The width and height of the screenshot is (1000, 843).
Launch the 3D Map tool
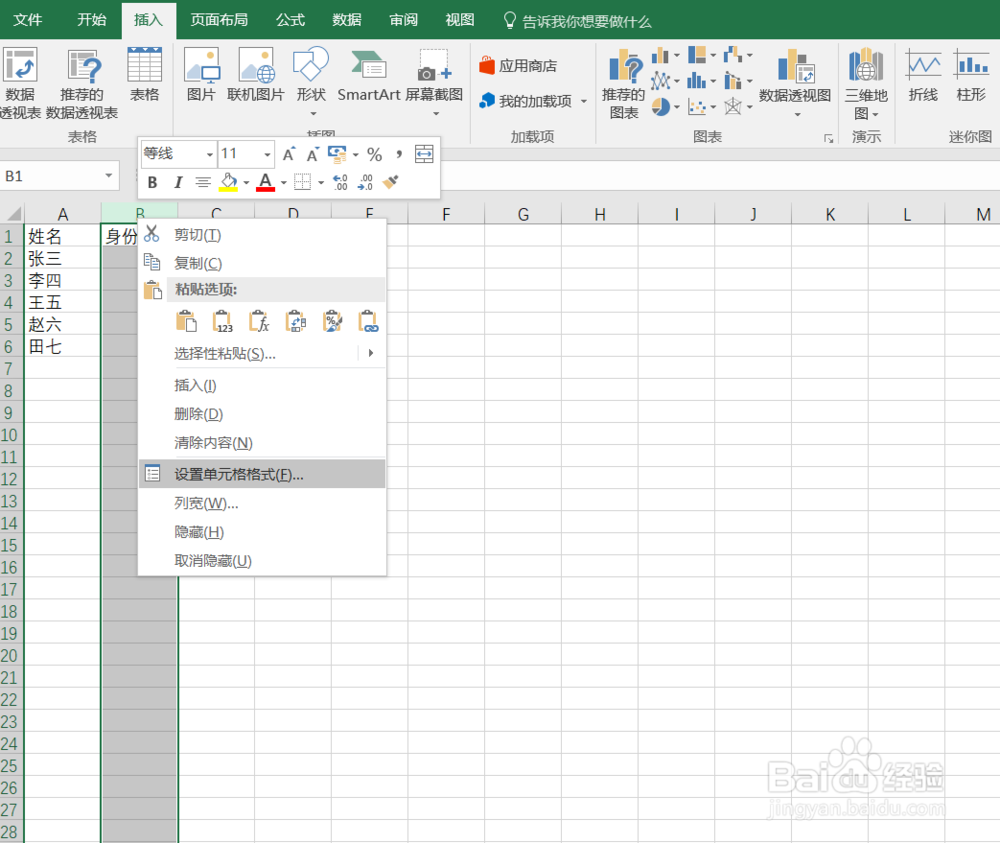click(866, 84)
